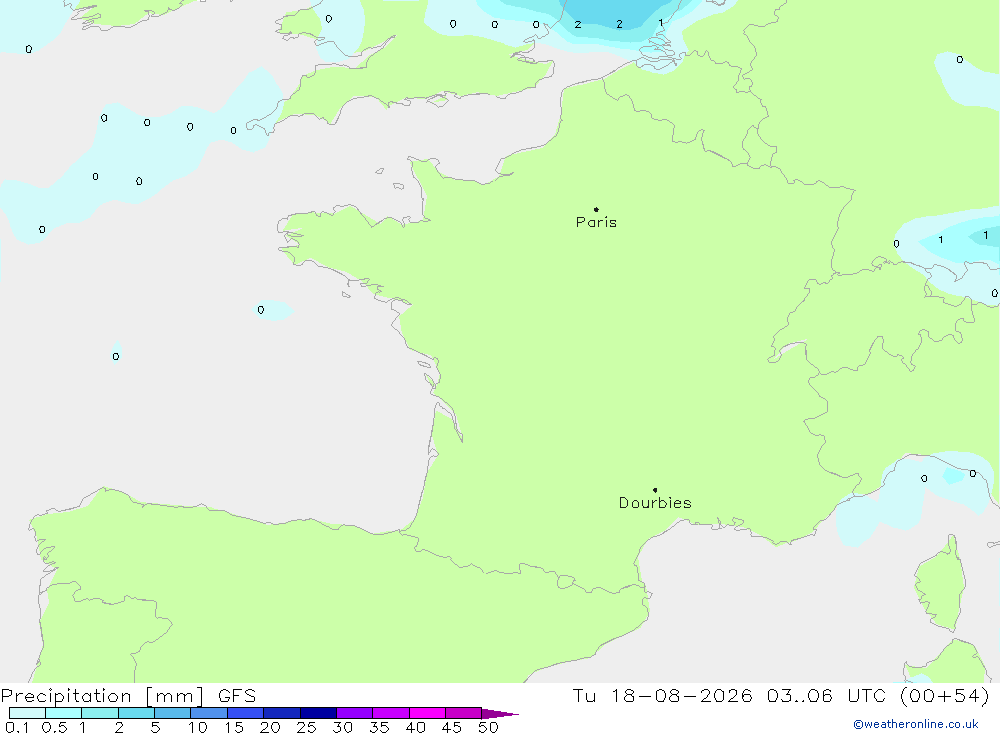Image resolution: width=1000 pixels, height=733 pixels.
Task: Click the 'Precipitation [mm]' title text
Action: (102, 696)
